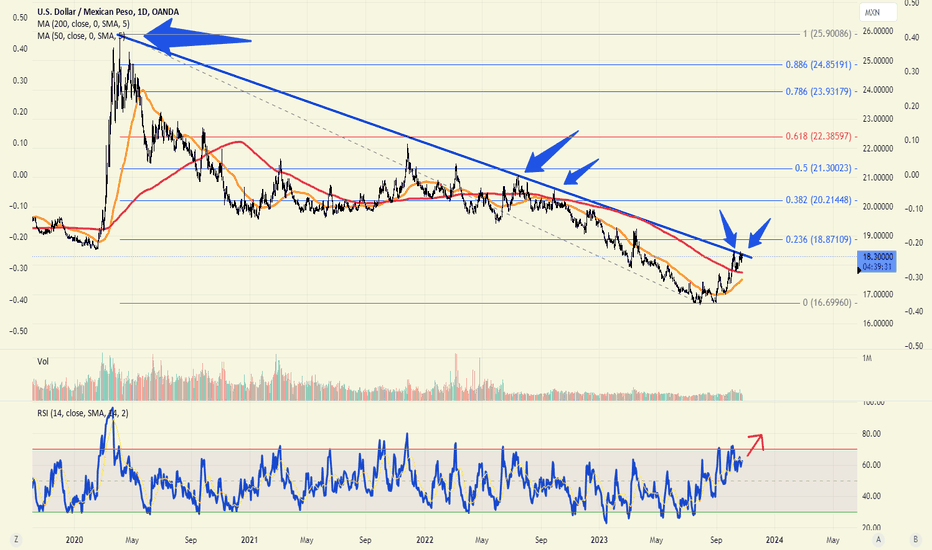Click the 0.5 (21.30023) Fib label

(823, 168)
